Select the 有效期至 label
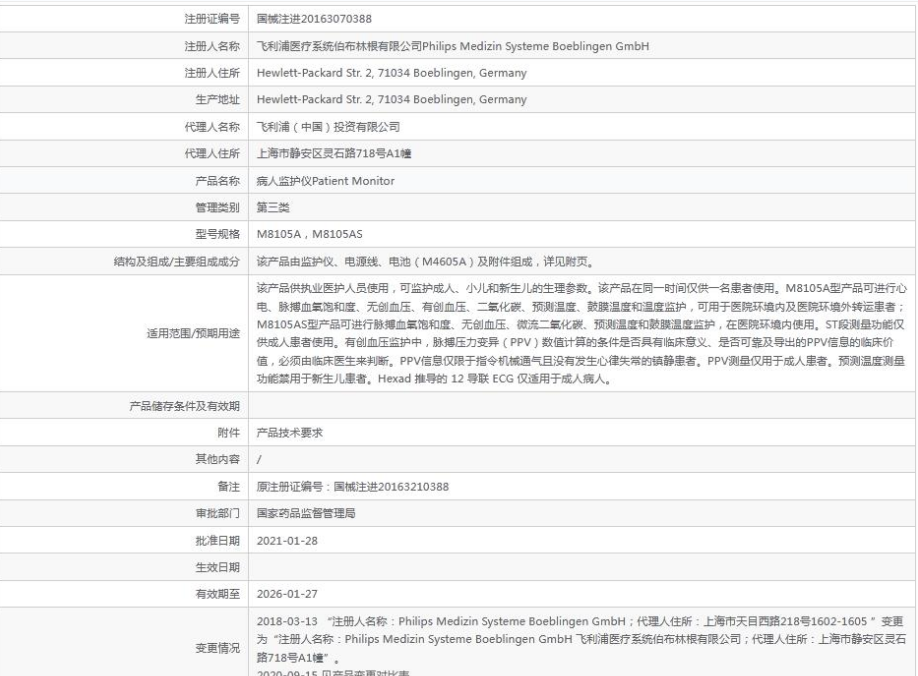Image resolution: width=918 pixels, height=676 pixels. point(217,594)
